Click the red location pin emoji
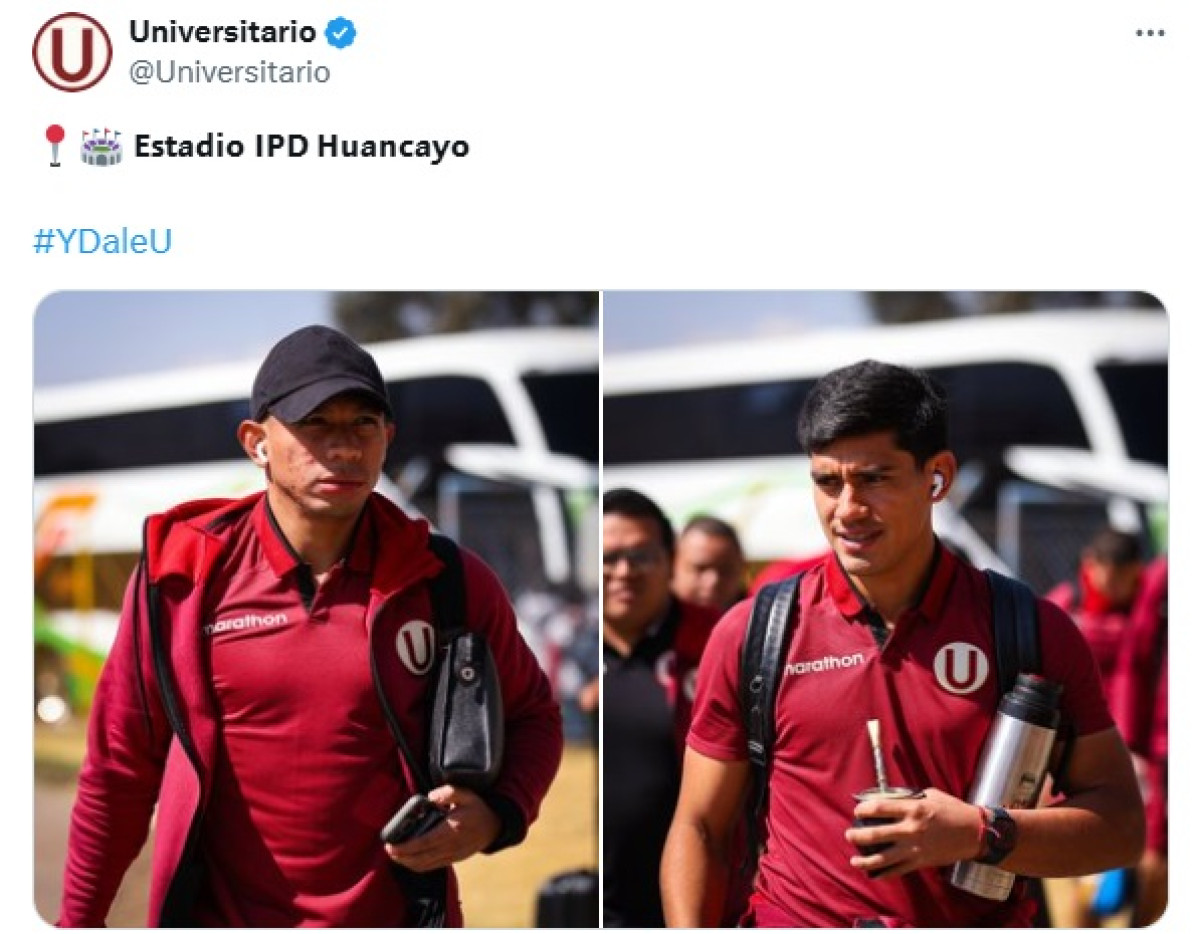 pyautogui.click(x=54, y=145)
